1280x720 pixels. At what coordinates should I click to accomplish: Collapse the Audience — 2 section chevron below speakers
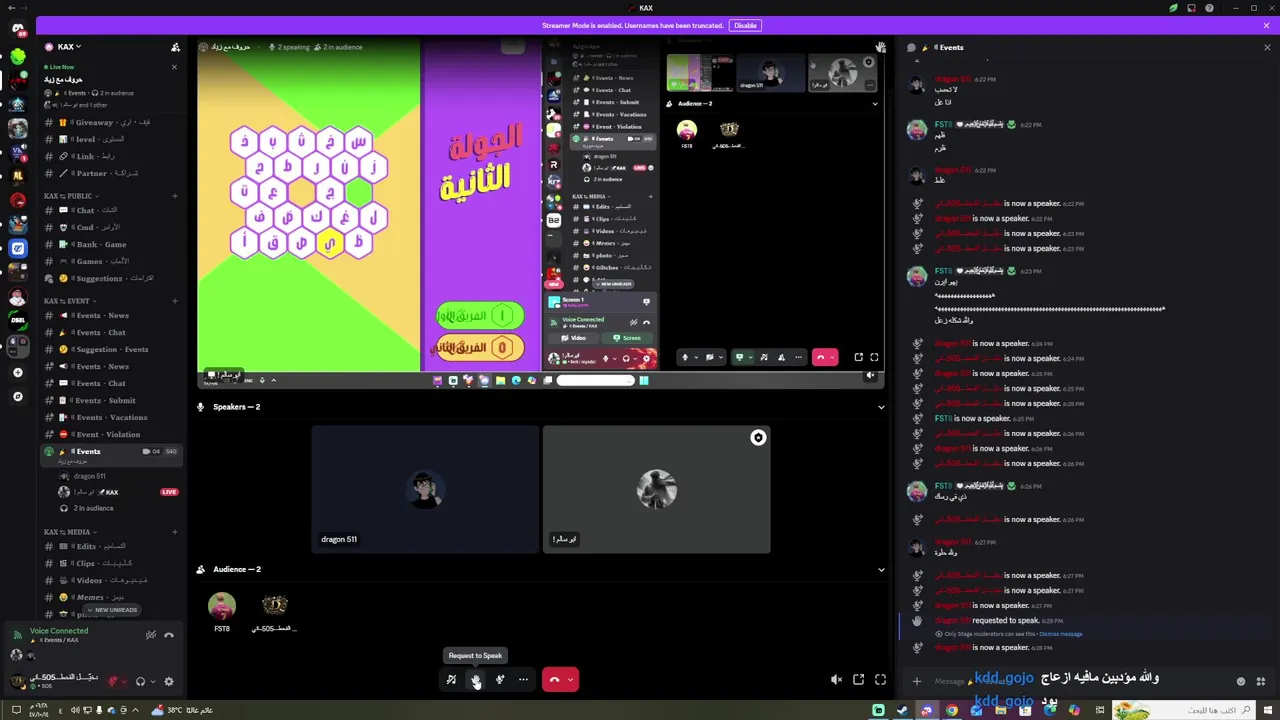[881, 569]
